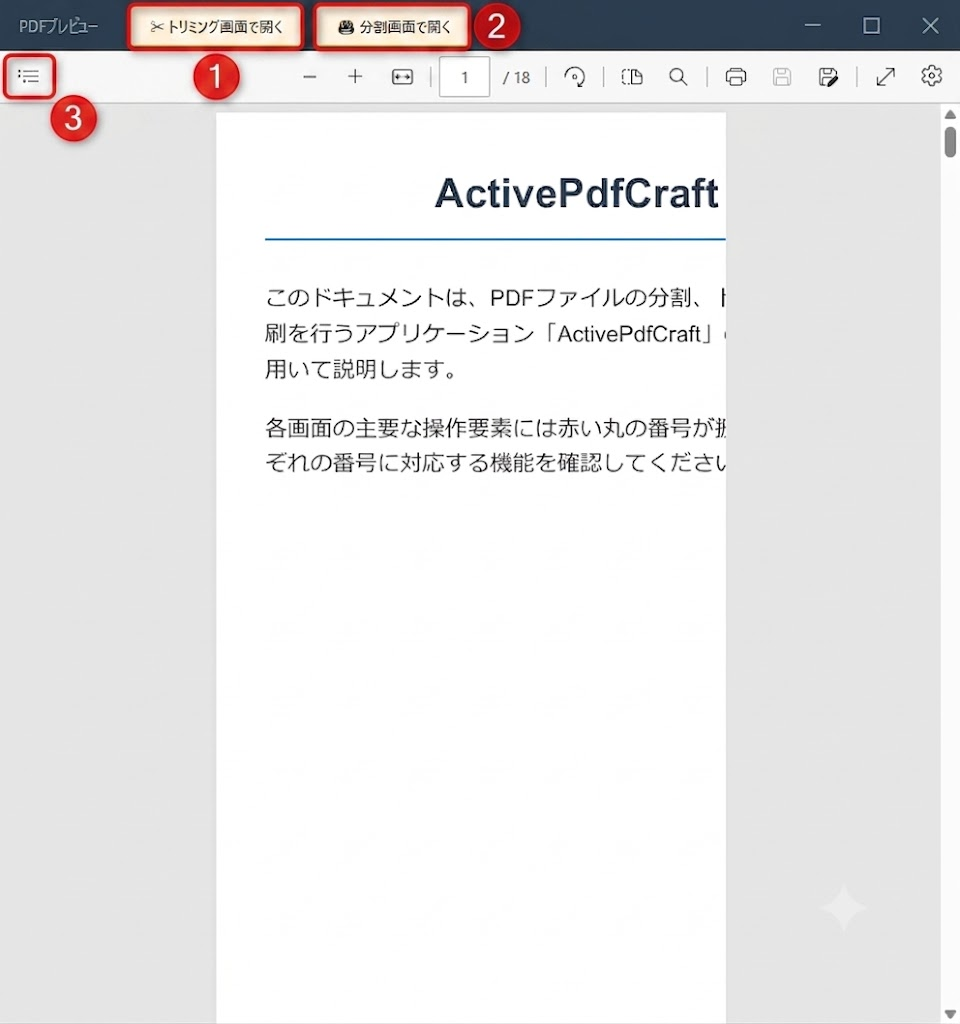Click the total page count "/ 18"

coord(517,78)
